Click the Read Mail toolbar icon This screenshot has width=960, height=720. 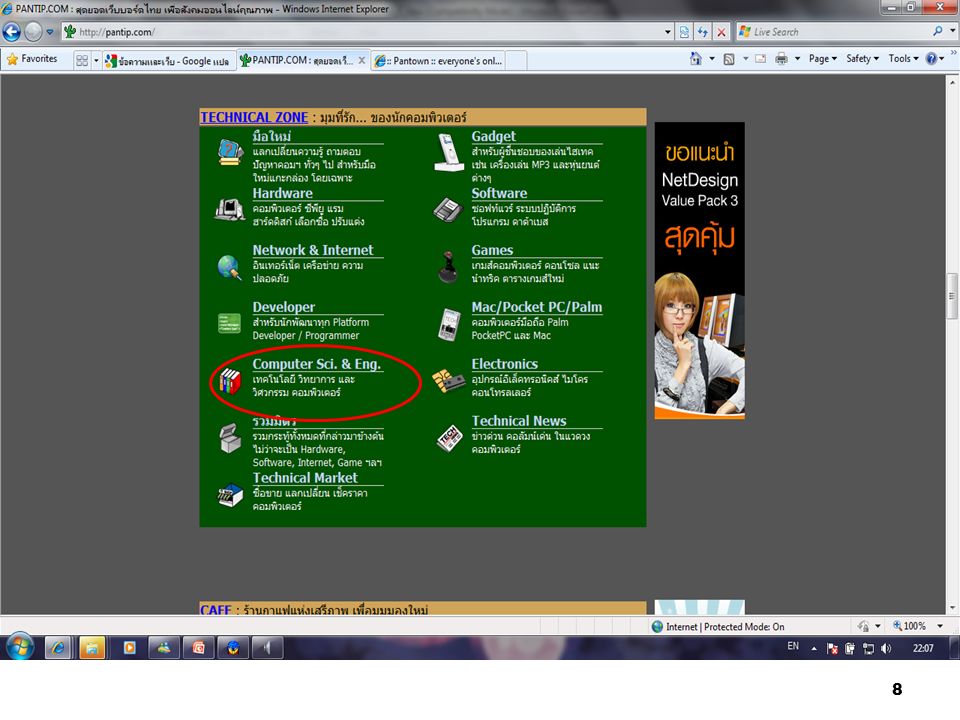coord(760,59)
